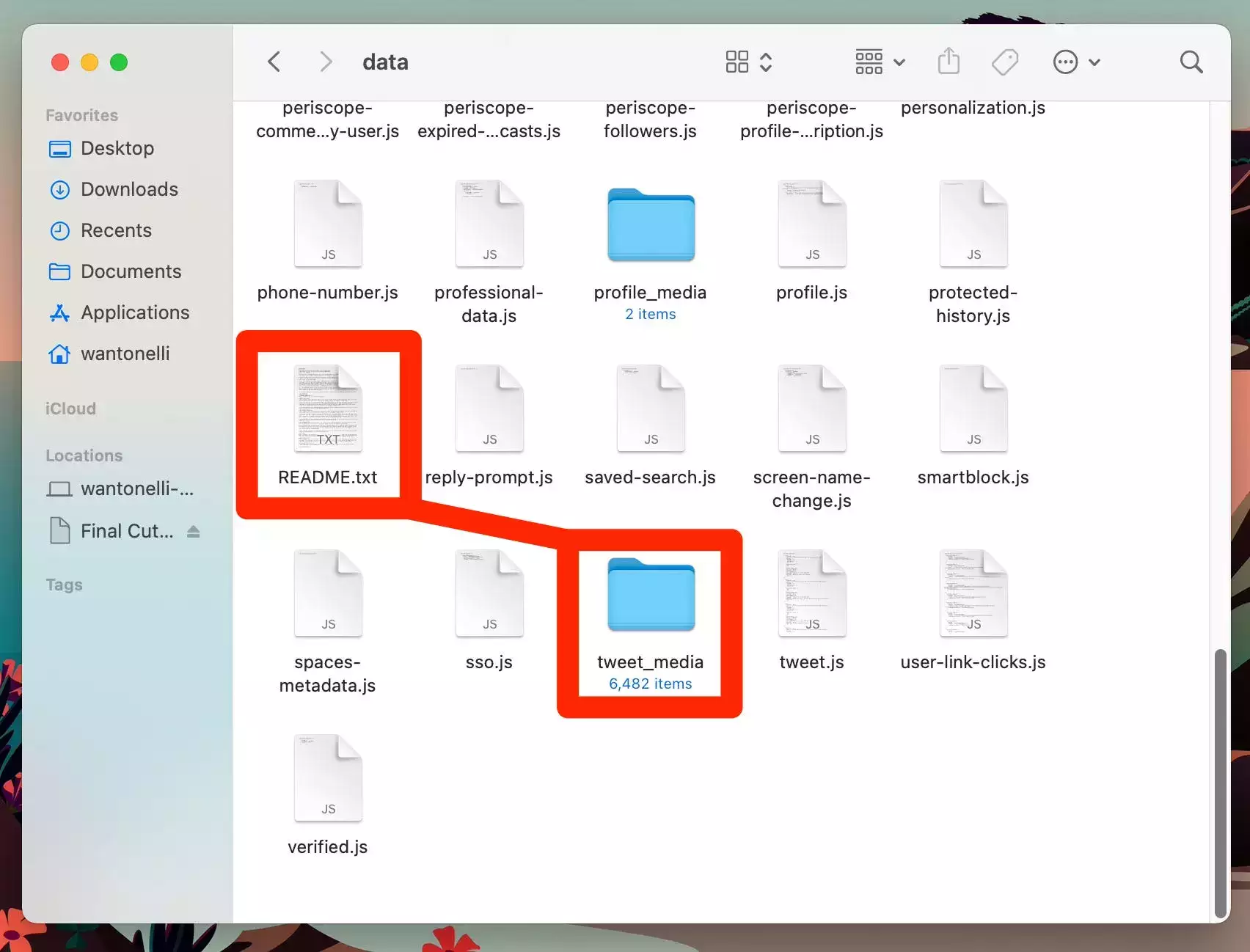Open the more actions ellipsis menu
The image size is (1250, 952).
(x=1076, y=62)
